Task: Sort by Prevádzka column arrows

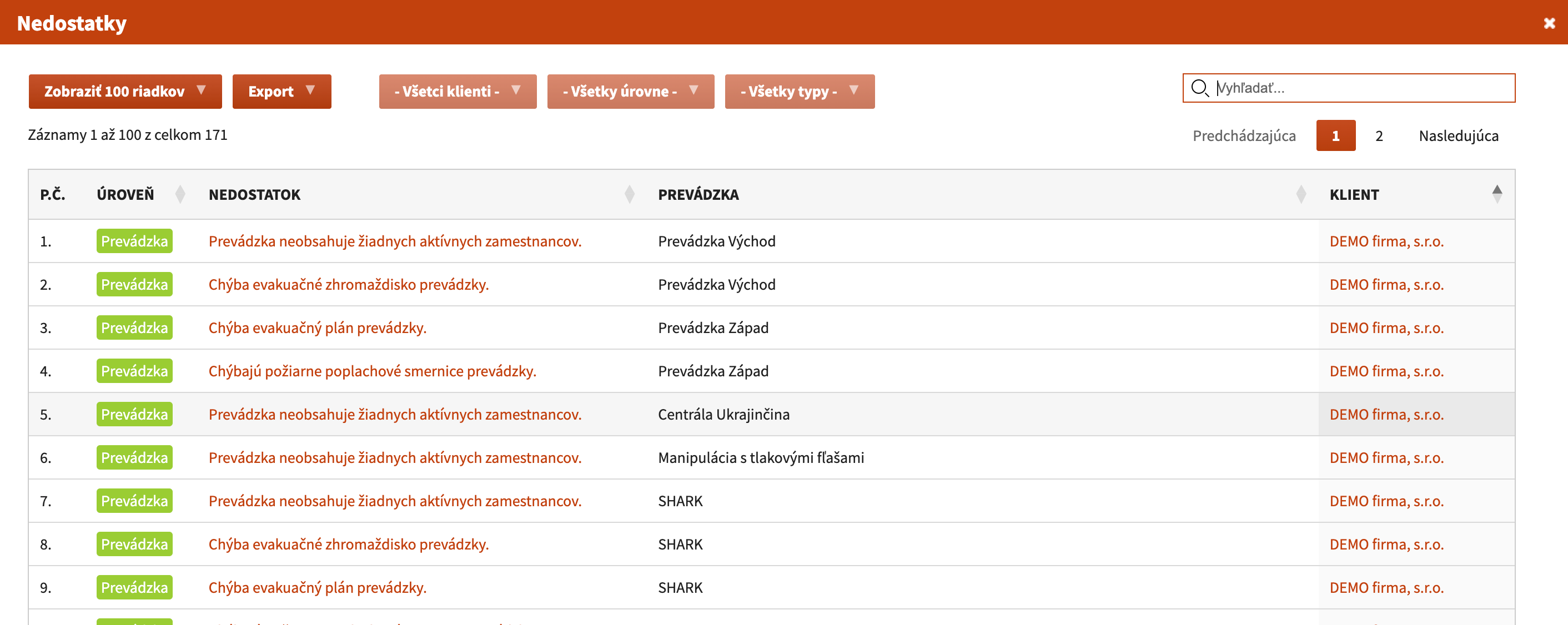Action: (1301, 194)
